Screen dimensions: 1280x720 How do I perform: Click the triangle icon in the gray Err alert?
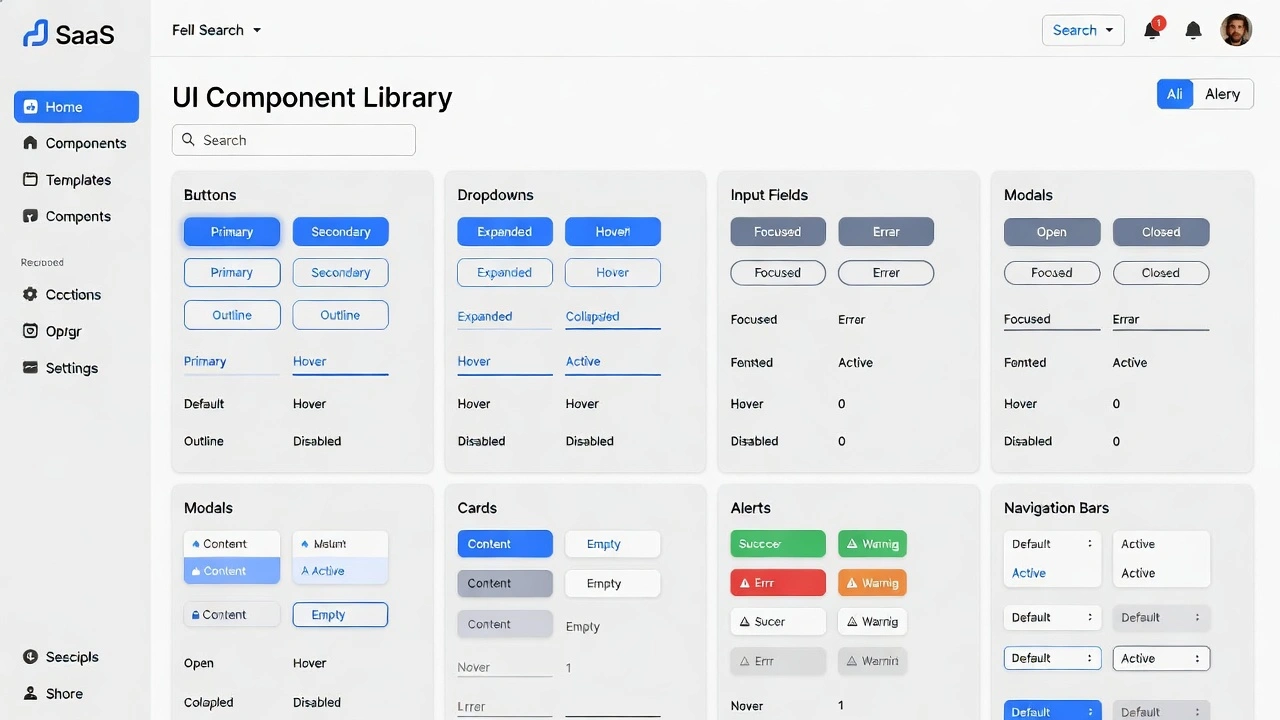click(x=744, y=661)
